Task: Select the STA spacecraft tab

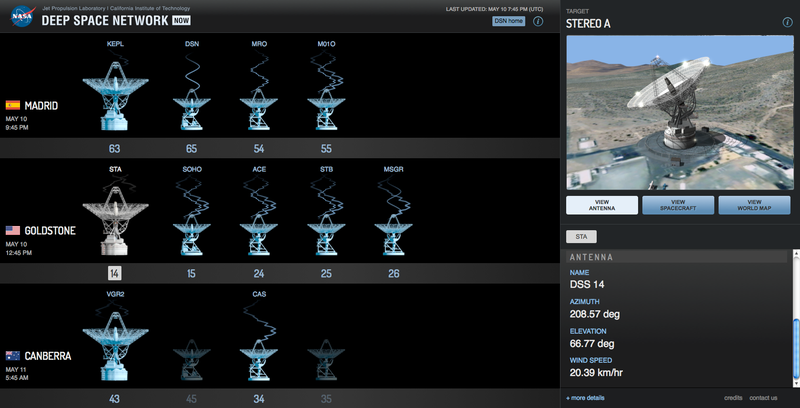Action: tap(581, 237)
